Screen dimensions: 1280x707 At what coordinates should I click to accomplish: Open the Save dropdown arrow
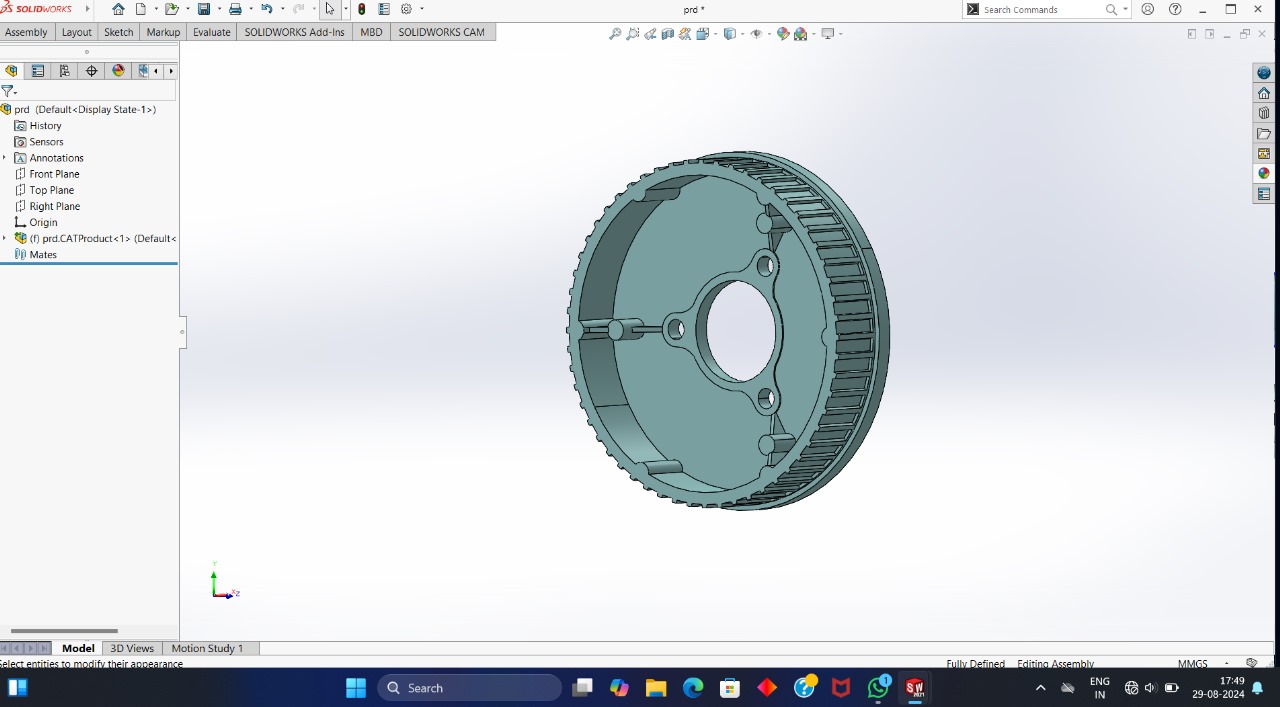[x=219, y=9]
